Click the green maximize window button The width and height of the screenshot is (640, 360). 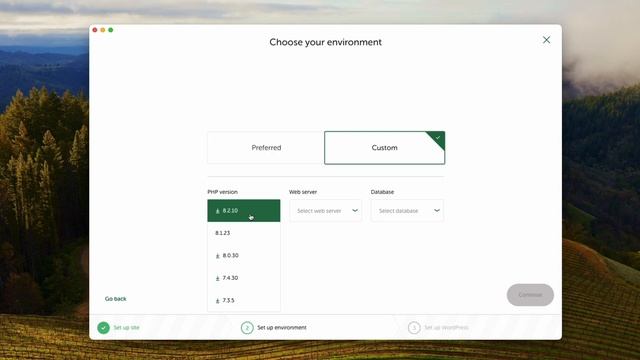click(110, 30)
